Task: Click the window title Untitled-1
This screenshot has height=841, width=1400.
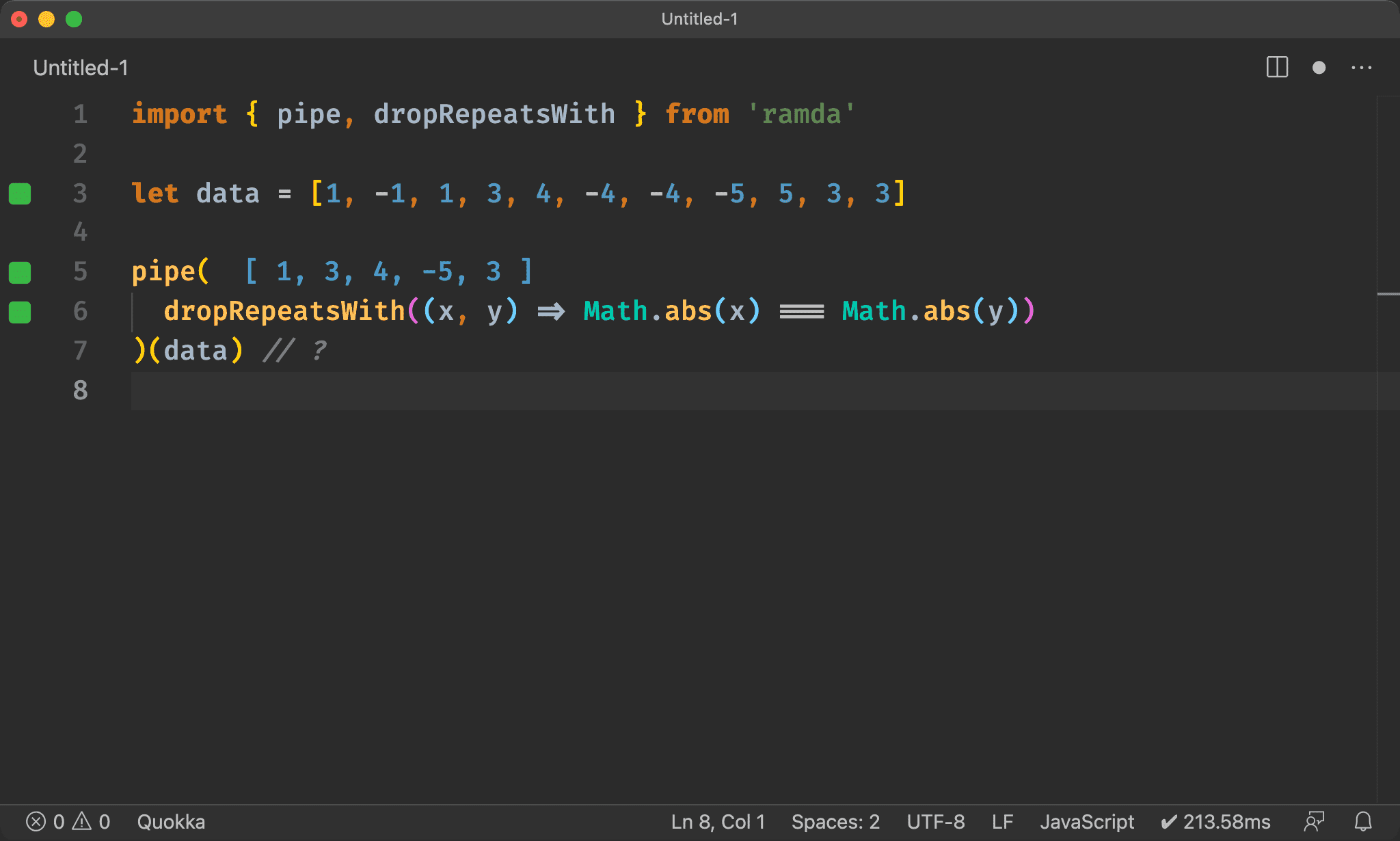Action: 699,19
